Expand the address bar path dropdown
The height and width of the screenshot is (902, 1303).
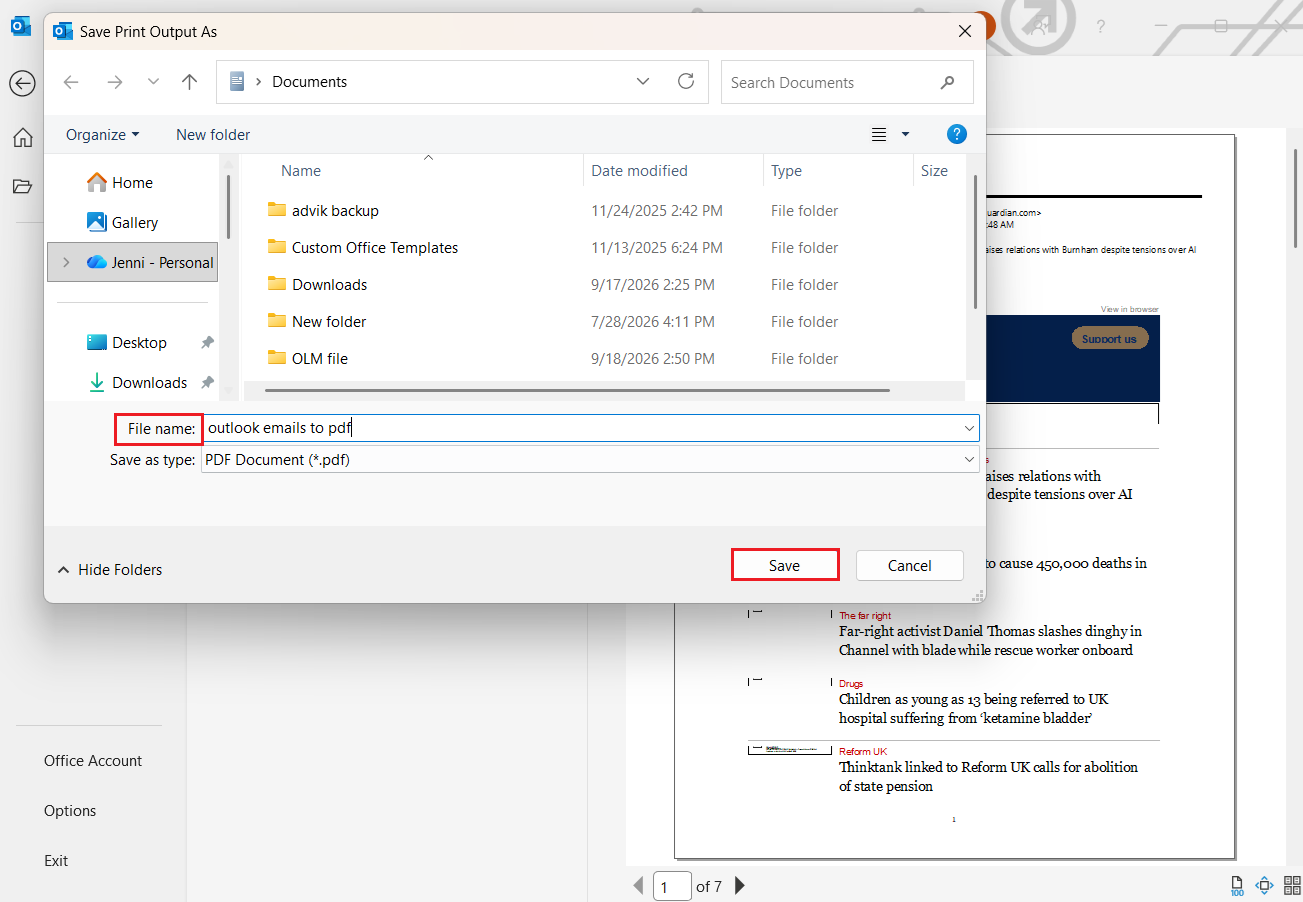643,82
